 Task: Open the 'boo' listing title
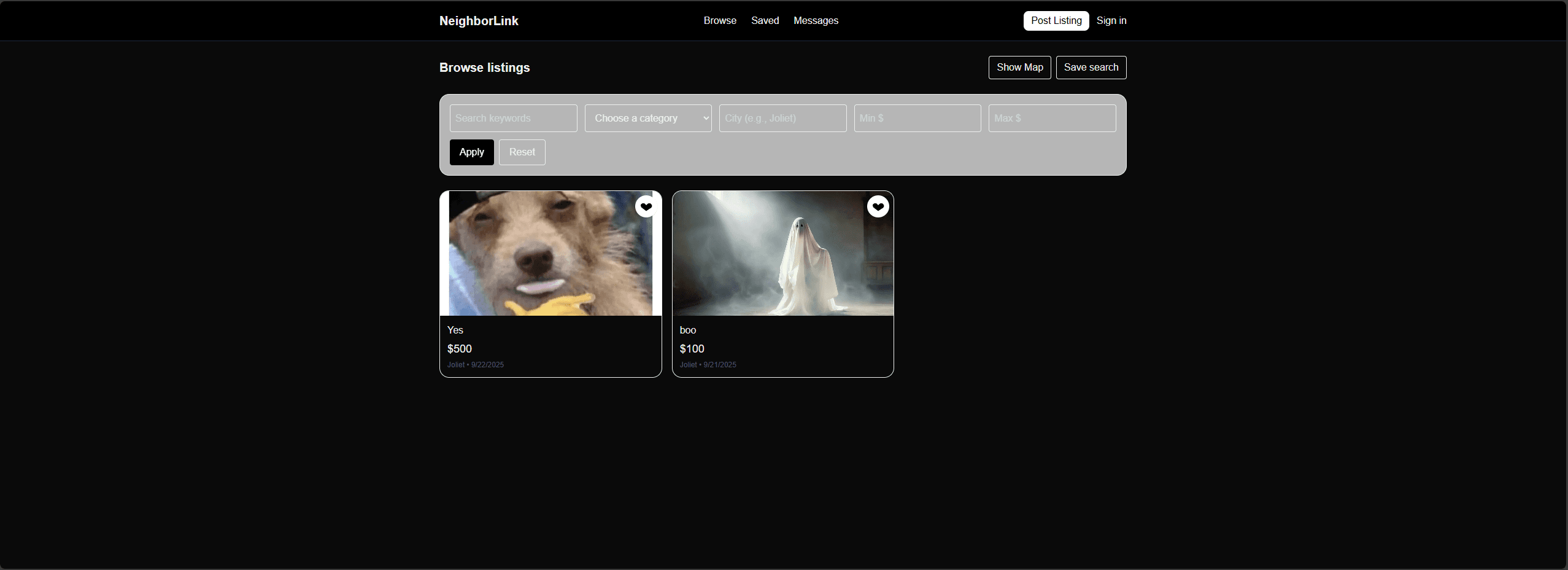tap(687, 330)
